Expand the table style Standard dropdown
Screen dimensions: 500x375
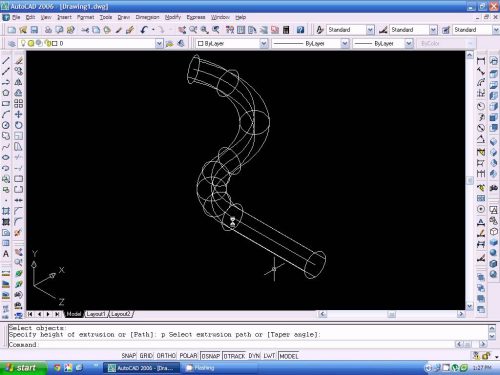[x=496, y=30]
